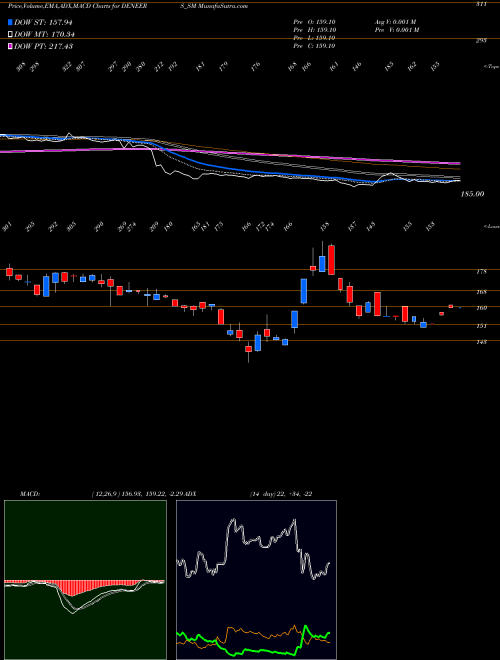The width and height of the screenshot is (500, 660).
Task: Click the MACD indicator label
Action: pyautogui.click(x=29, y=494)
